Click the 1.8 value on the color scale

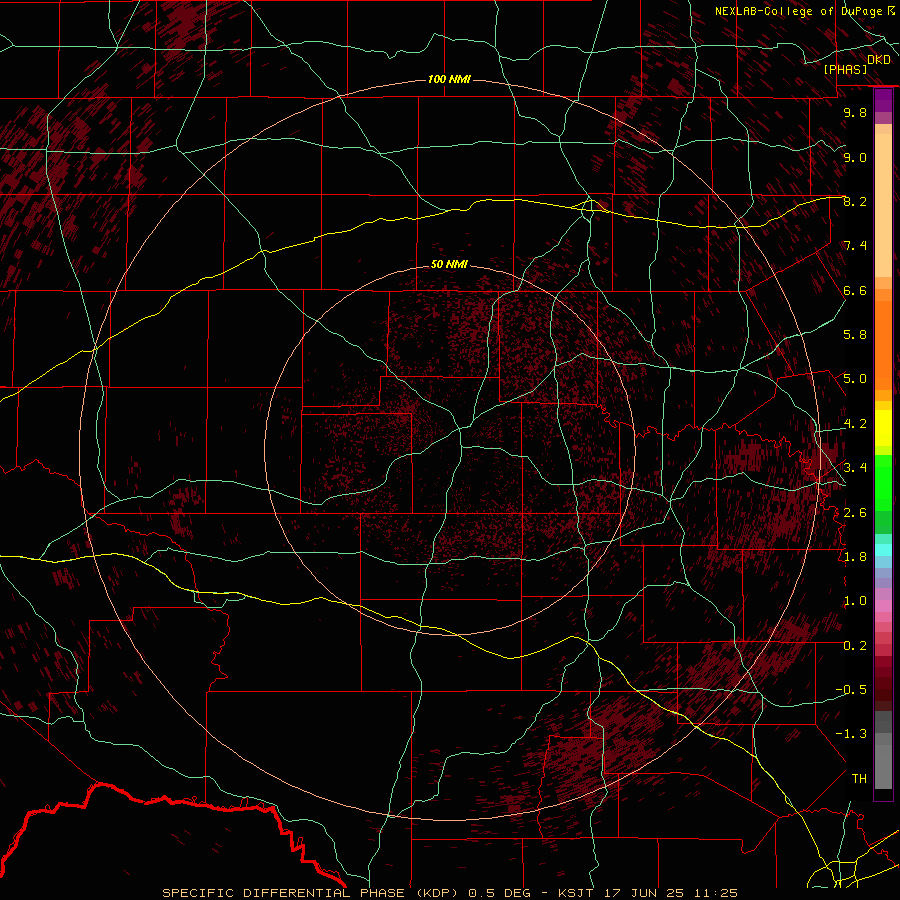click(855, 557)
